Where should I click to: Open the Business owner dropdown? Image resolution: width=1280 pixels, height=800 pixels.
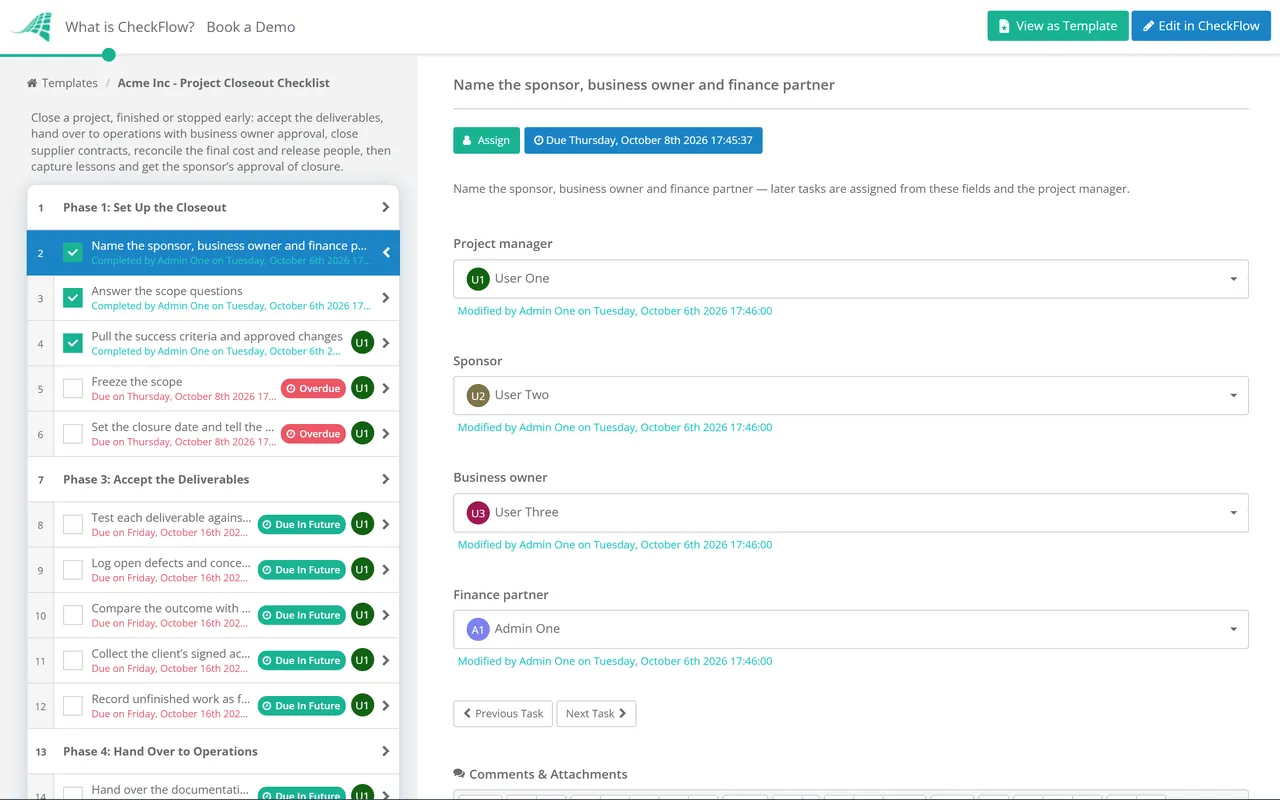coord(851,512)
